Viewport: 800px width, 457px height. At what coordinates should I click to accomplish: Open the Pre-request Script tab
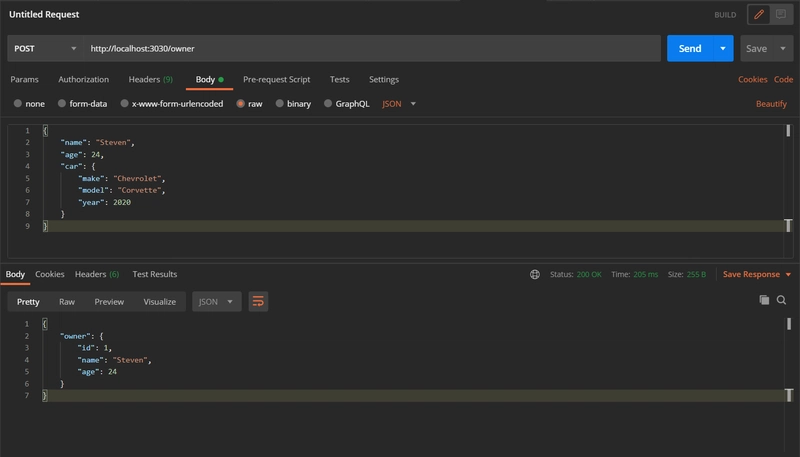point(277,80)
